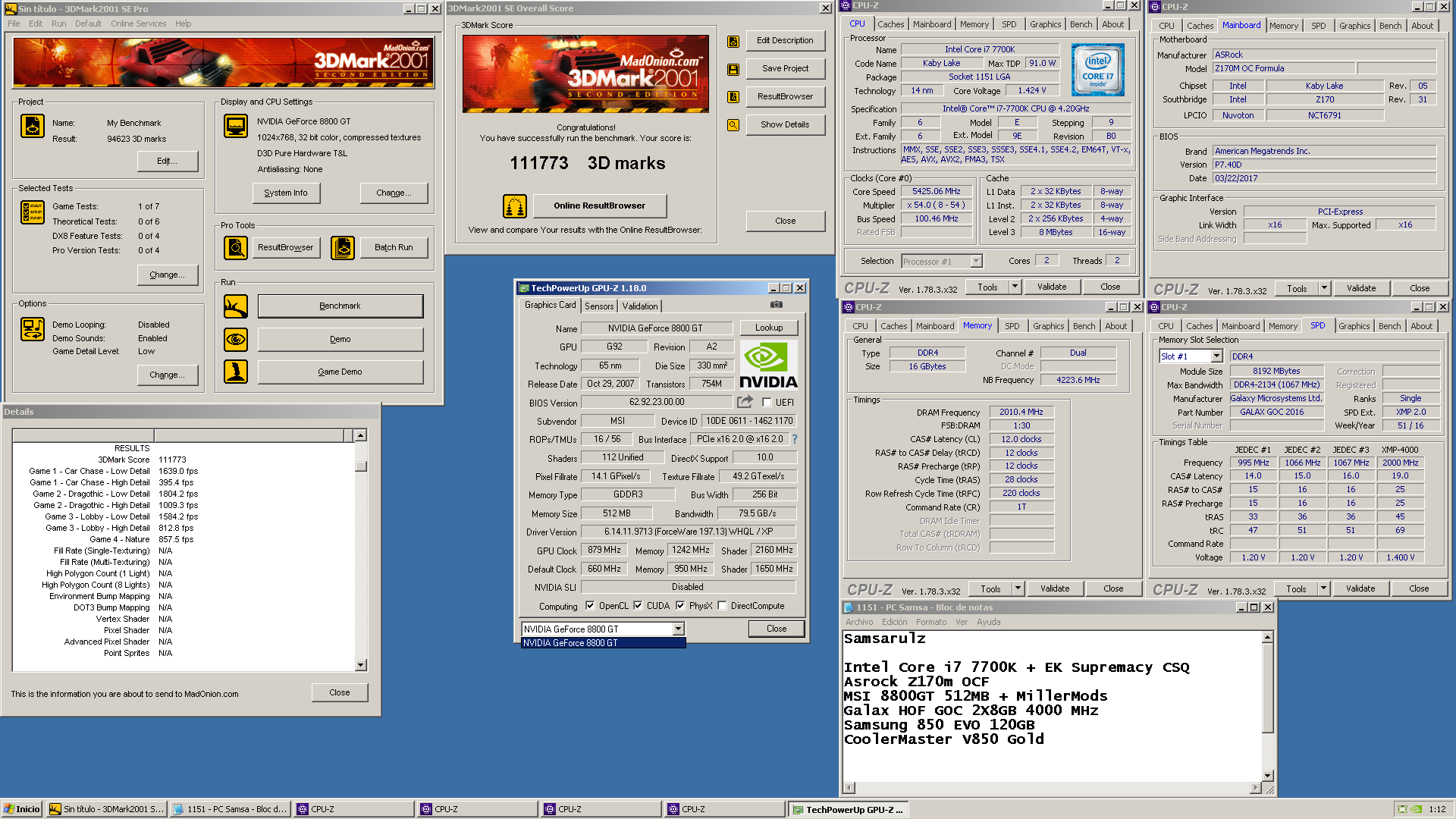Click the Notepad title bar icon
This screenshot has width=1456, height=819.
(849, 607)
